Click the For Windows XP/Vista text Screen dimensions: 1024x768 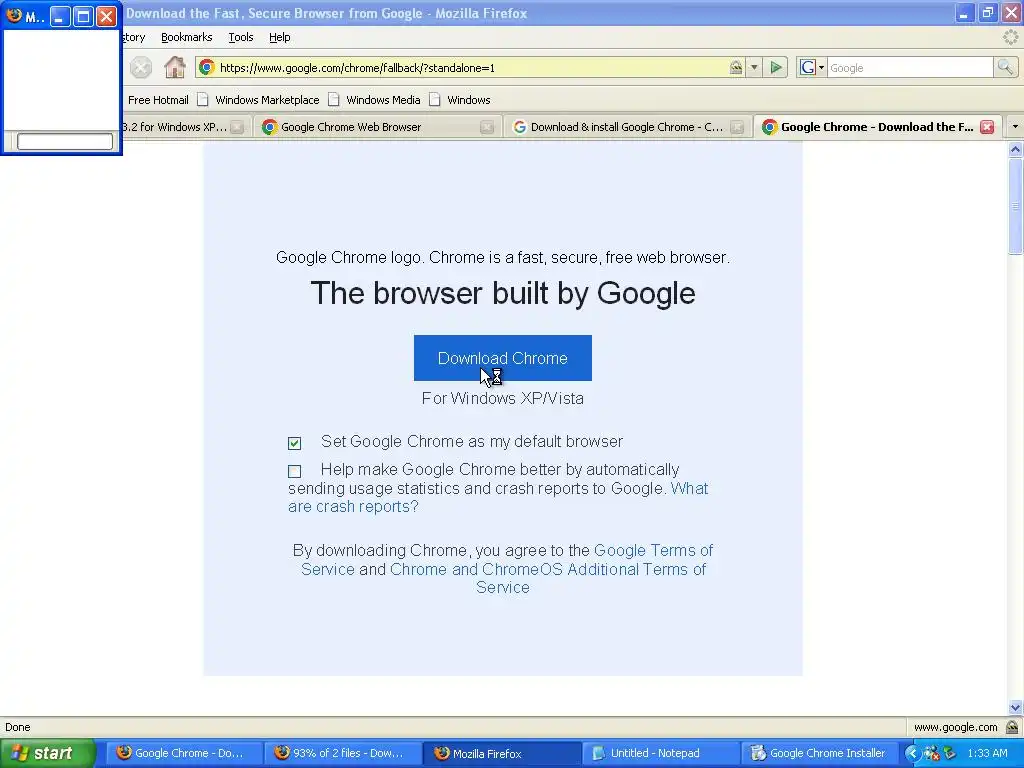[503, 398]
